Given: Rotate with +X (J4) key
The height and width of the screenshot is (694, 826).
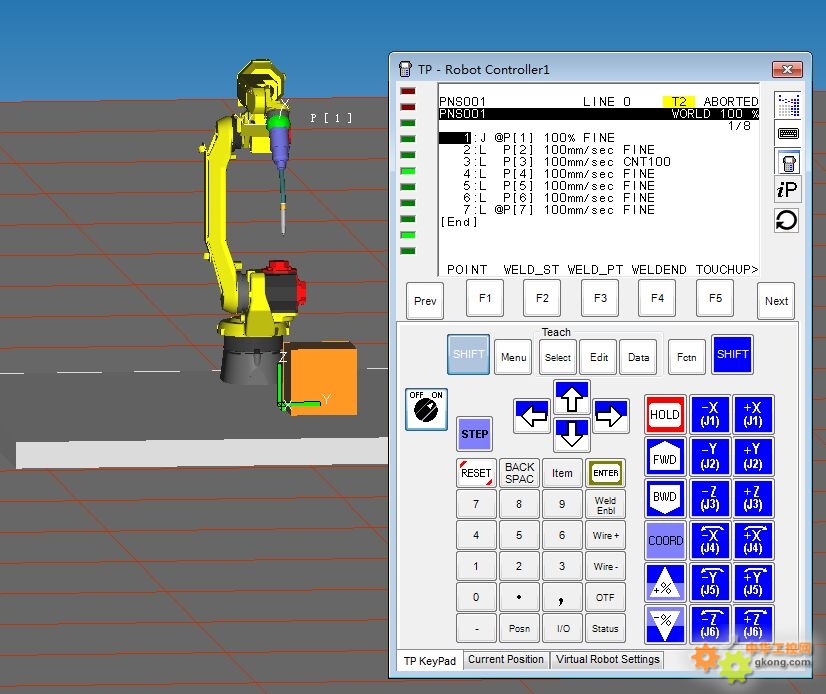Looking at the screenshot, I should pyautogui.click(x=753, y=541).
